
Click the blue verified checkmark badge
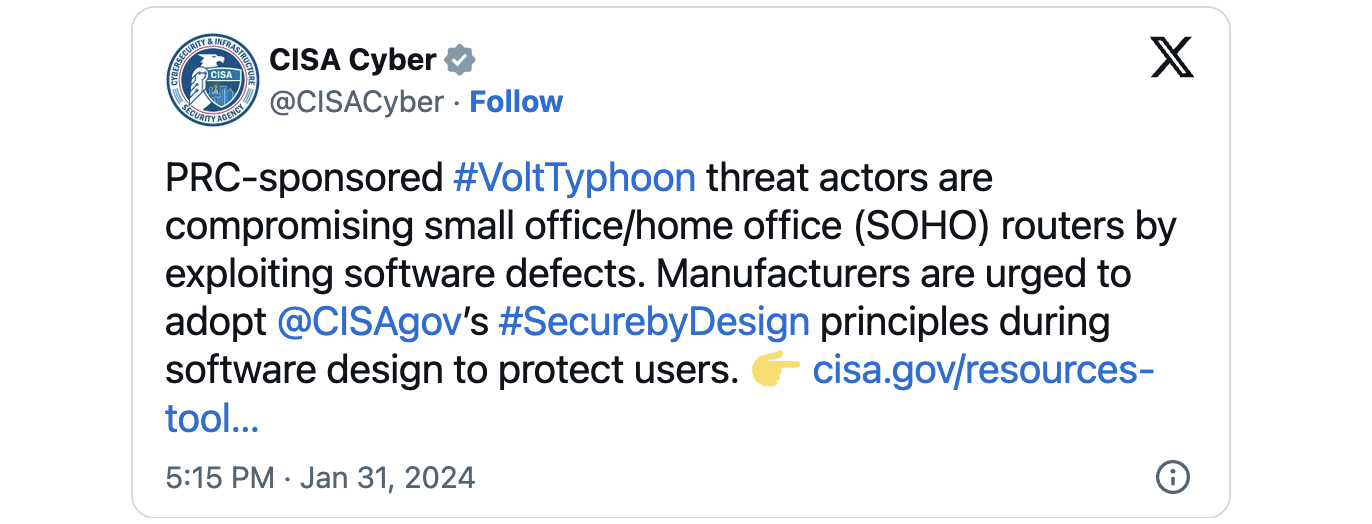pos(459,60)
